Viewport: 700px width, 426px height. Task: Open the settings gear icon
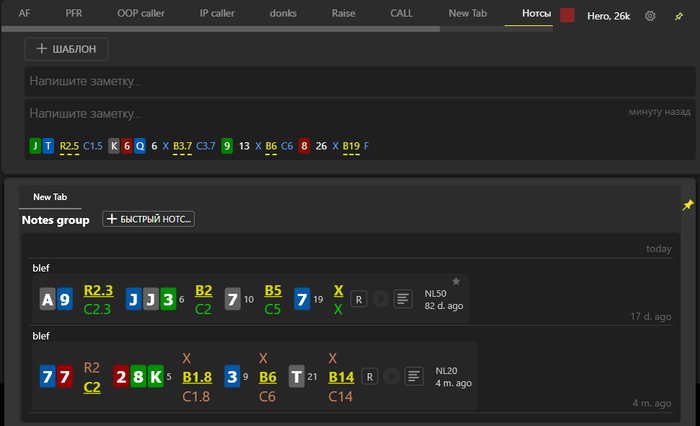(650, 16)
